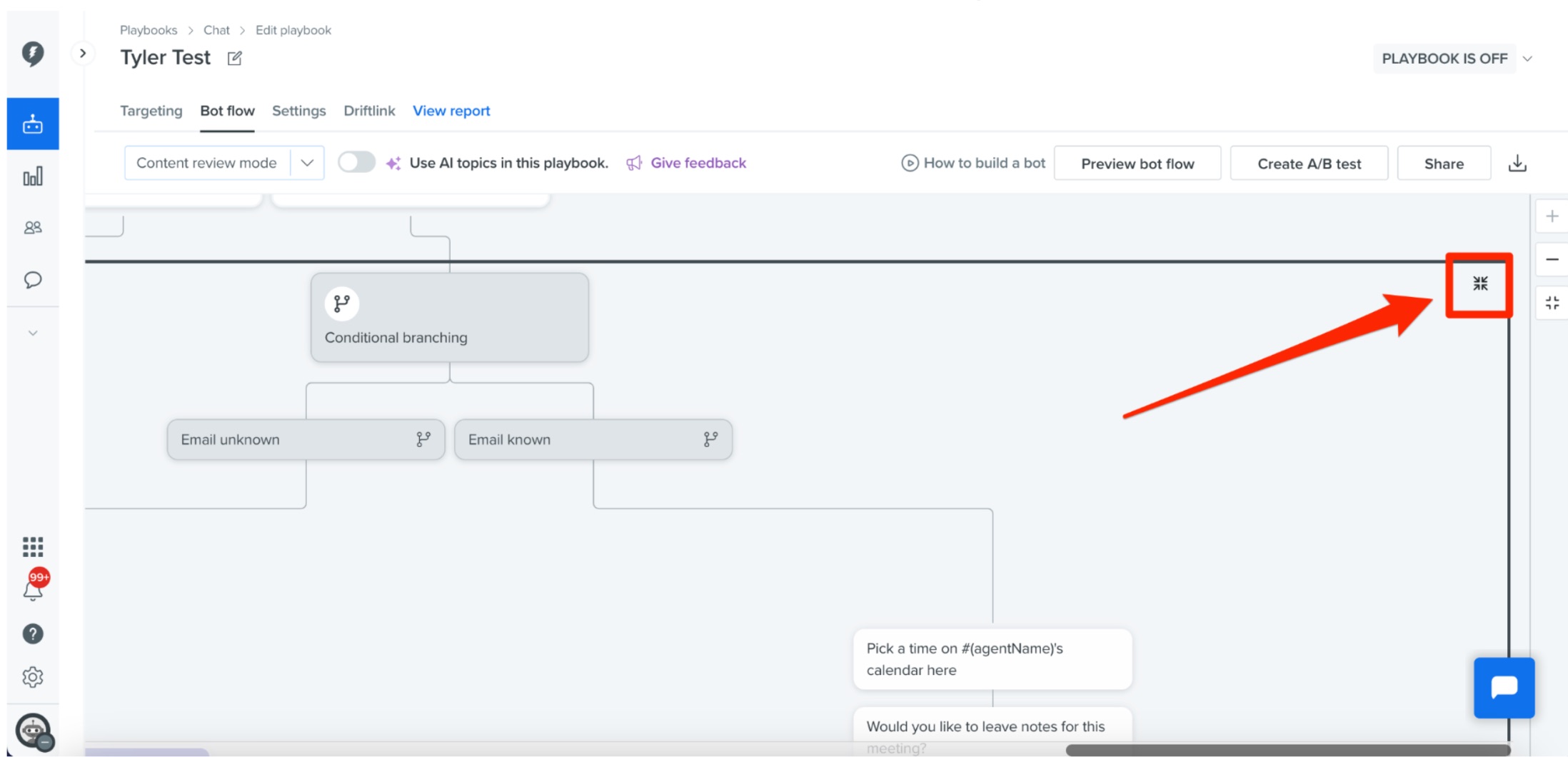Zoom out on the canvas with minus
Image resolution: width=1568 pixels, height=757 pixels.
click(1552, 259)
